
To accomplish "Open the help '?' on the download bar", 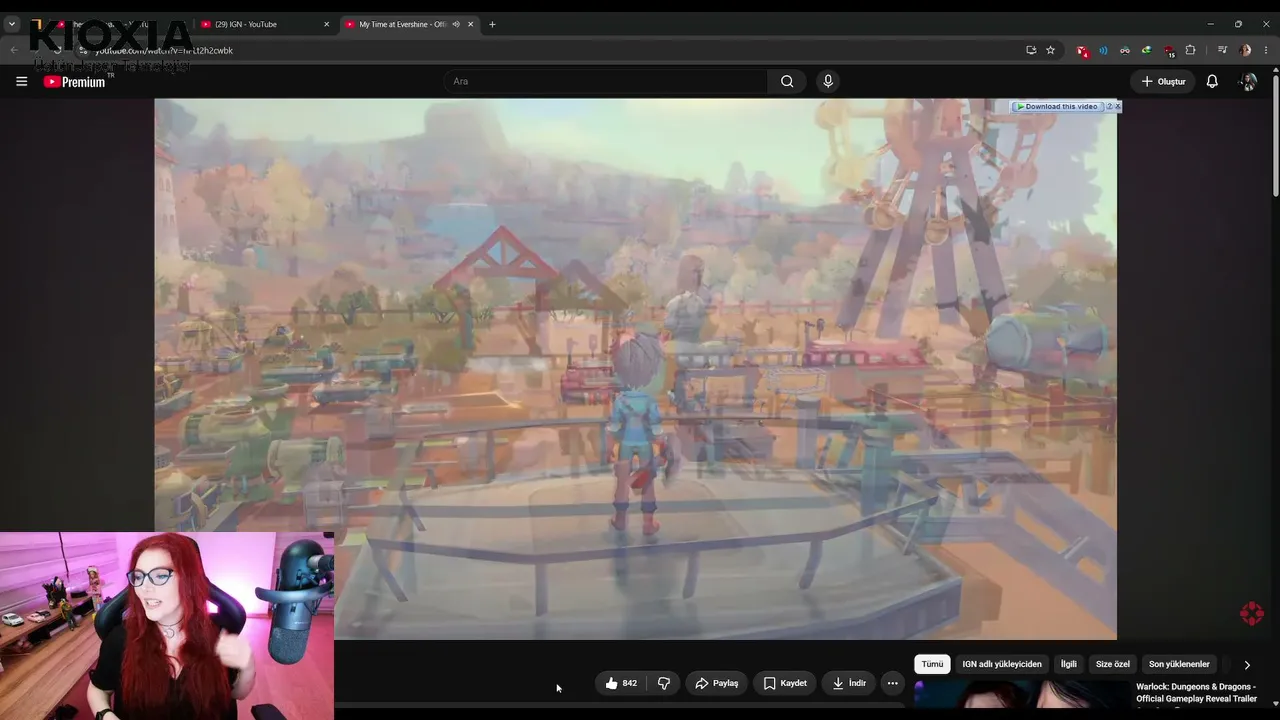I will (1109, 106).
